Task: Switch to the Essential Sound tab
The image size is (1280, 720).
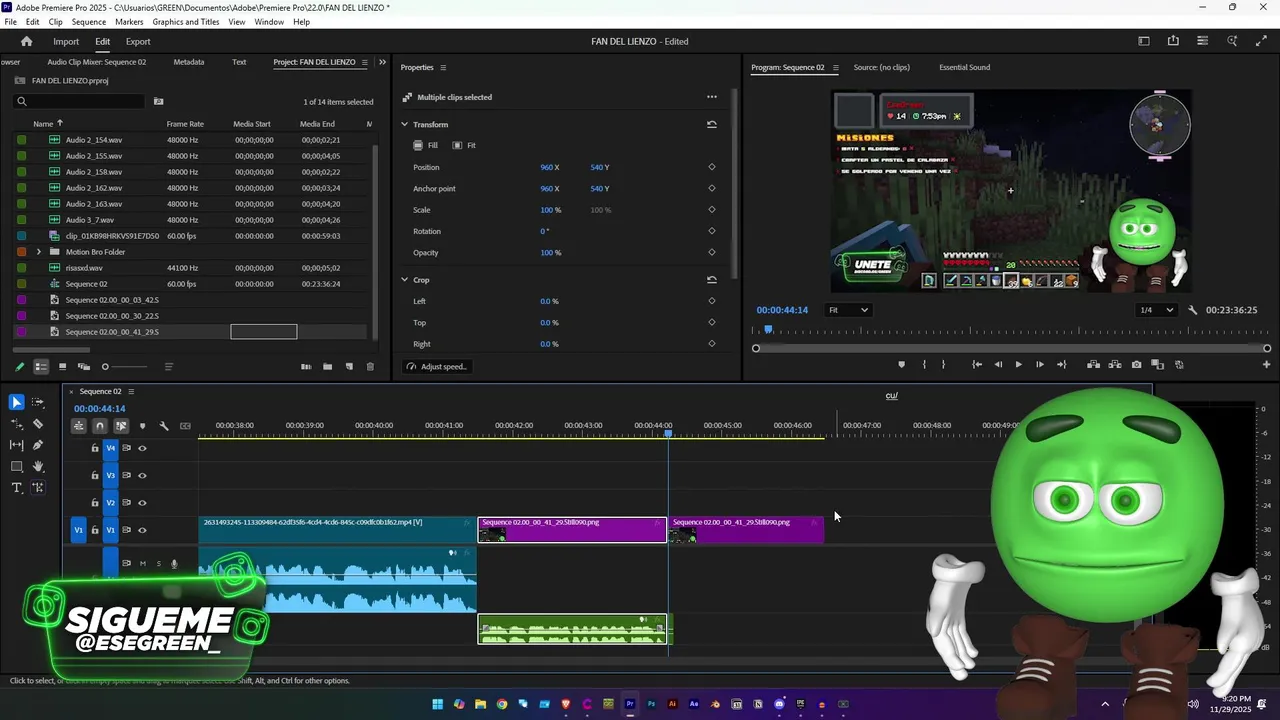Action: 964,68
